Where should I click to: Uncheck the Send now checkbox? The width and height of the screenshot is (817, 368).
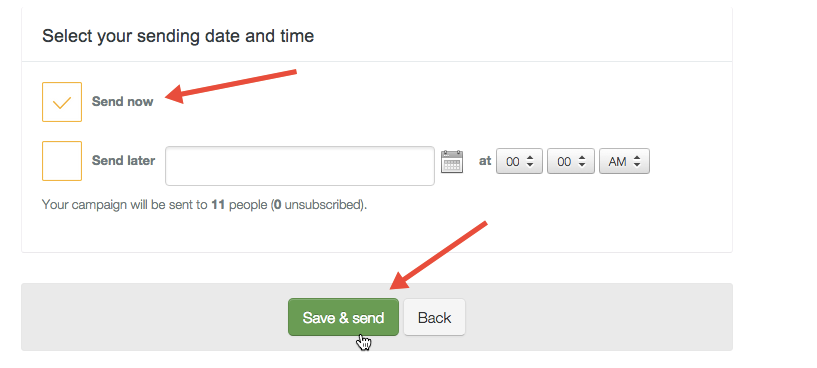click(x=61, y=102)
